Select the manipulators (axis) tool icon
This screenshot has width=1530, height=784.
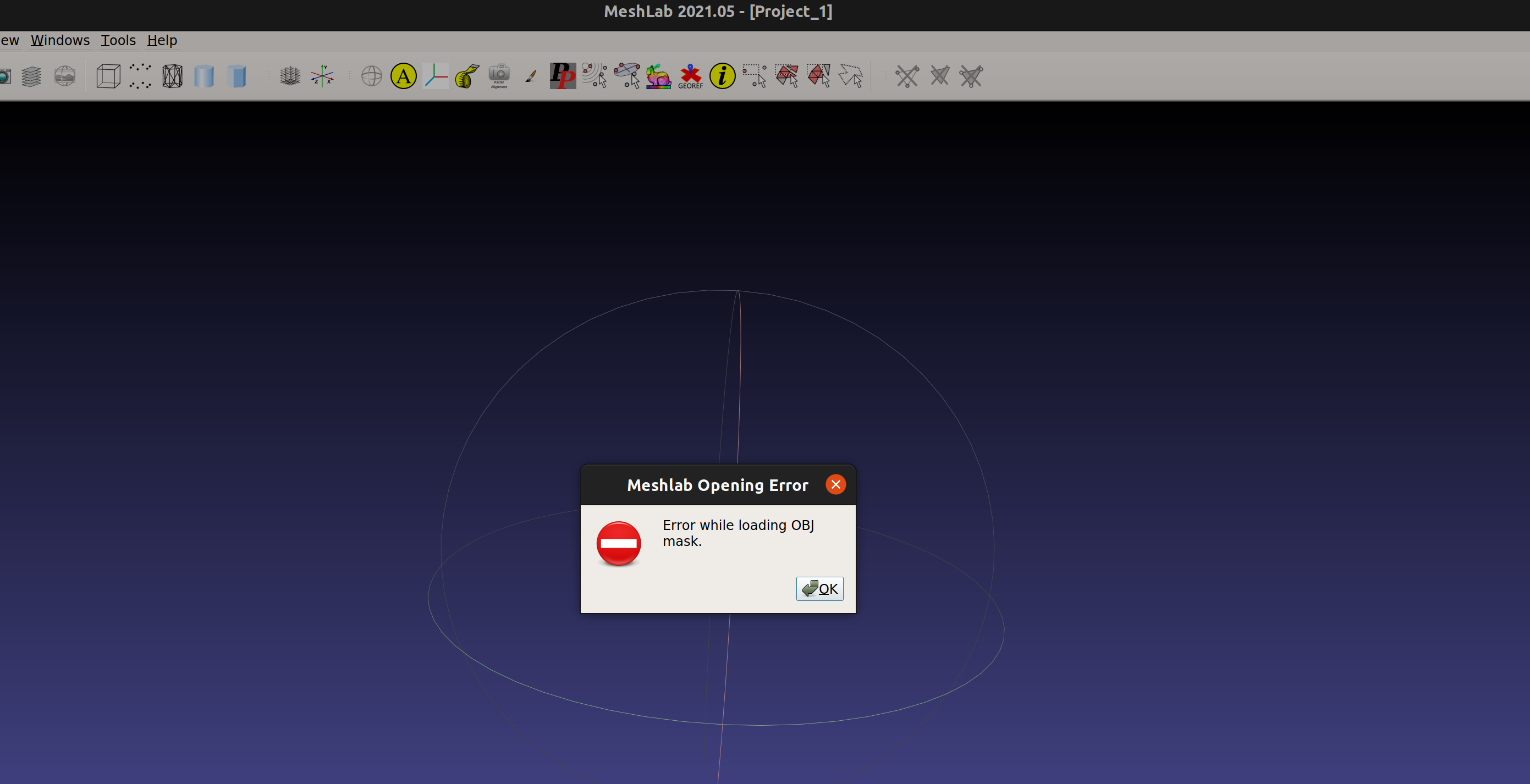[x=436, y=76]
